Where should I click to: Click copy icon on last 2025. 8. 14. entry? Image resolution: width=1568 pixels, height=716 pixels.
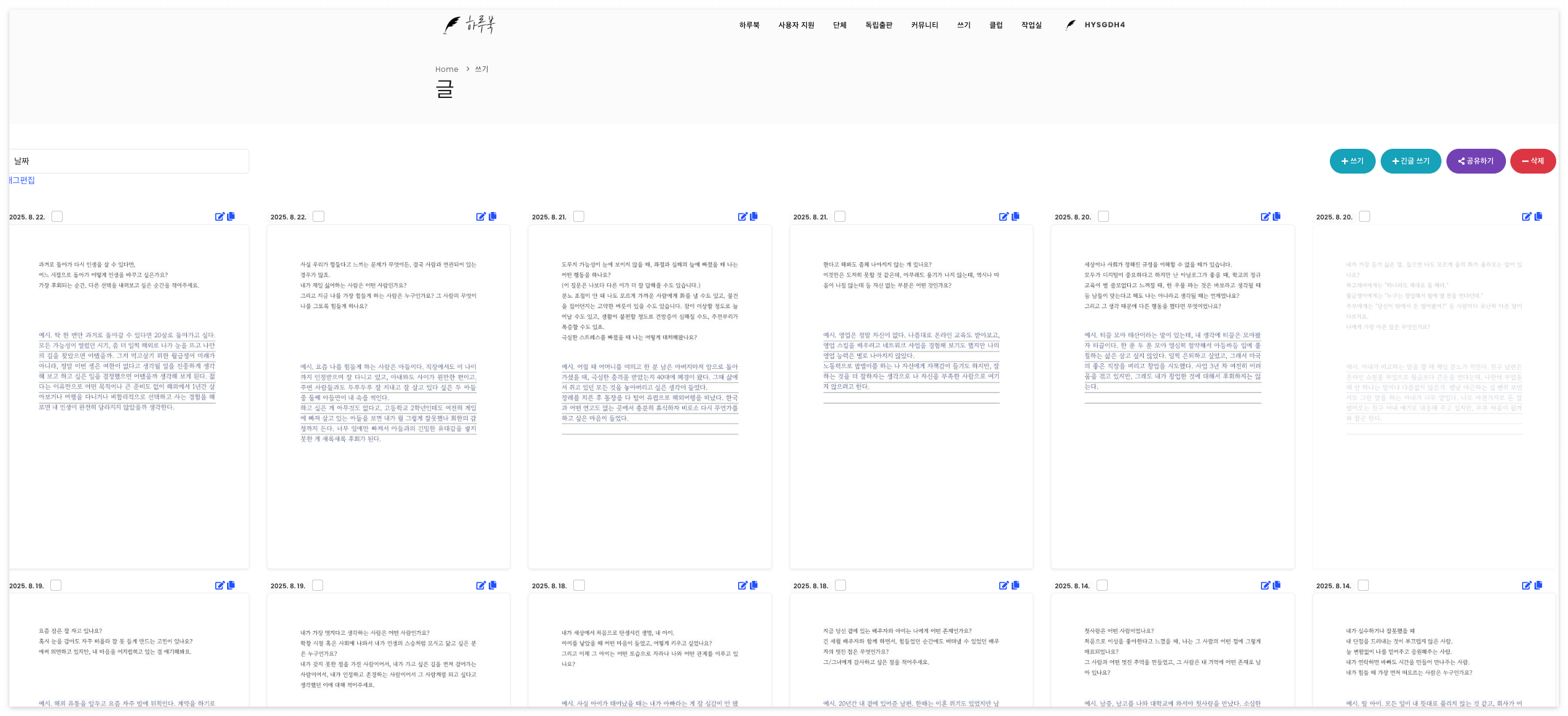coord(1538,585)
